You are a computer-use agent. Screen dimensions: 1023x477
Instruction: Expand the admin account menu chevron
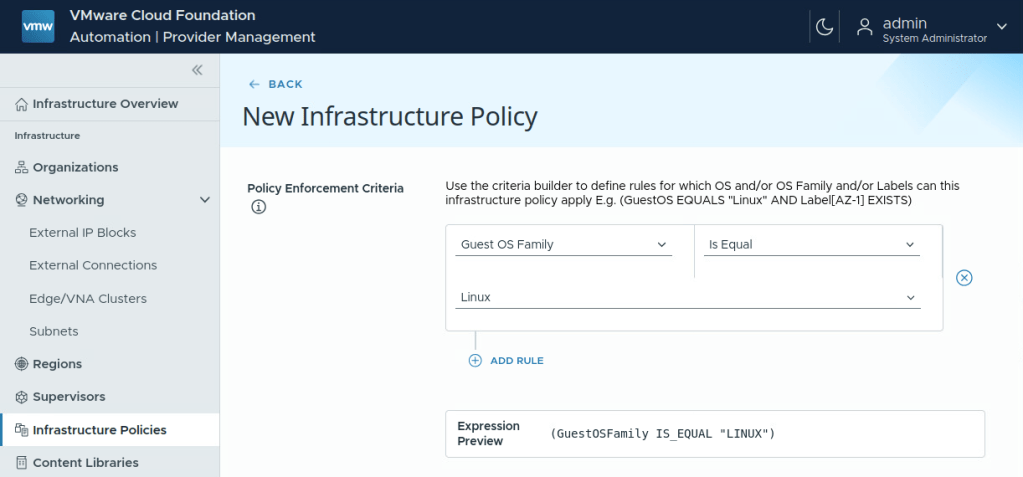pos(1001,26)
